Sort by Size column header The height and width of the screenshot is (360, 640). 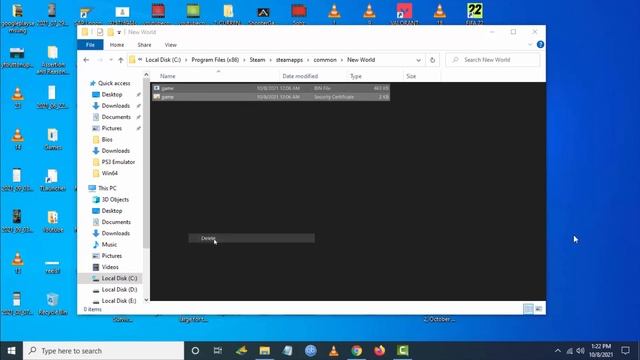coord(411,76)
